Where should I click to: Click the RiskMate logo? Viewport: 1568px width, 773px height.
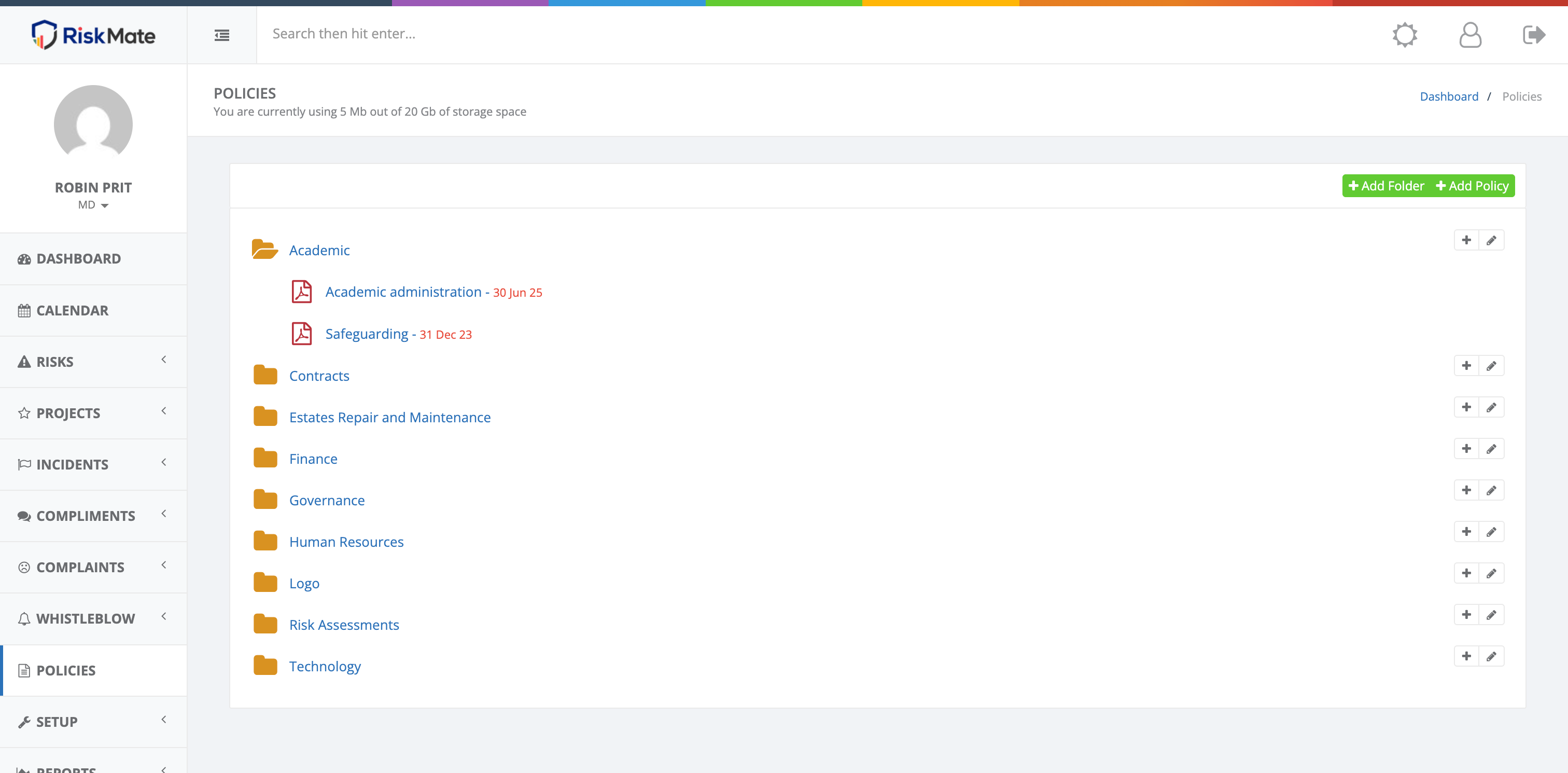tap(93, 35)
